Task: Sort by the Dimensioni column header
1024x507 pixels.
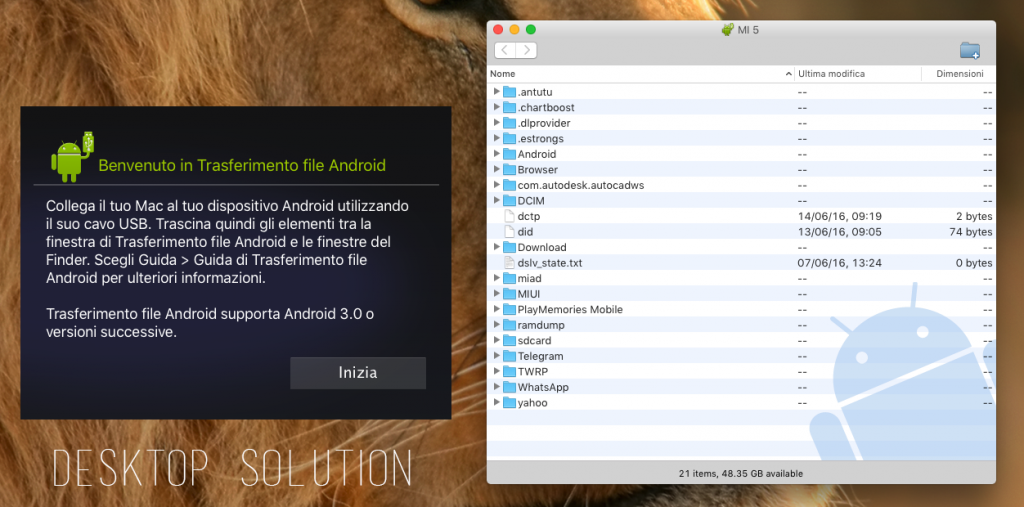Action: coord(959,74)
